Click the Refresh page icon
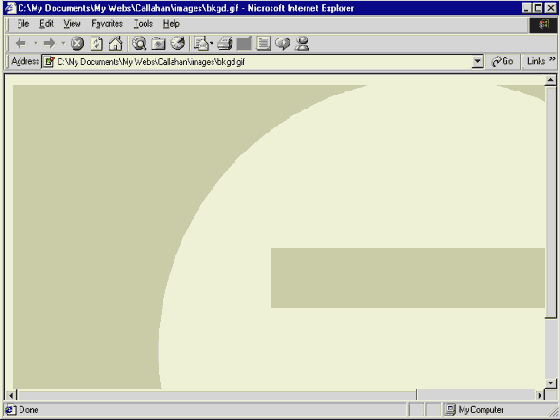 96,44
